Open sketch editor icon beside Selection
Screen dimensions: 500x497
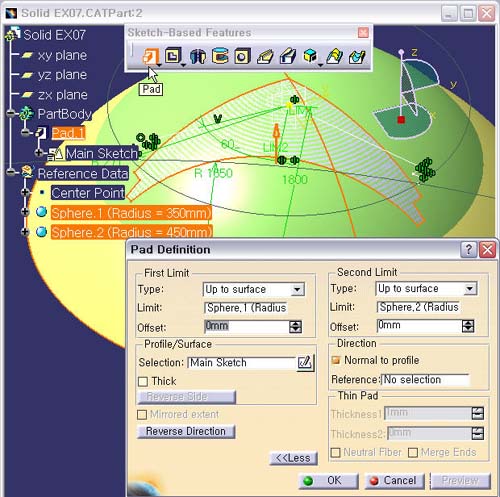point(305,362)
